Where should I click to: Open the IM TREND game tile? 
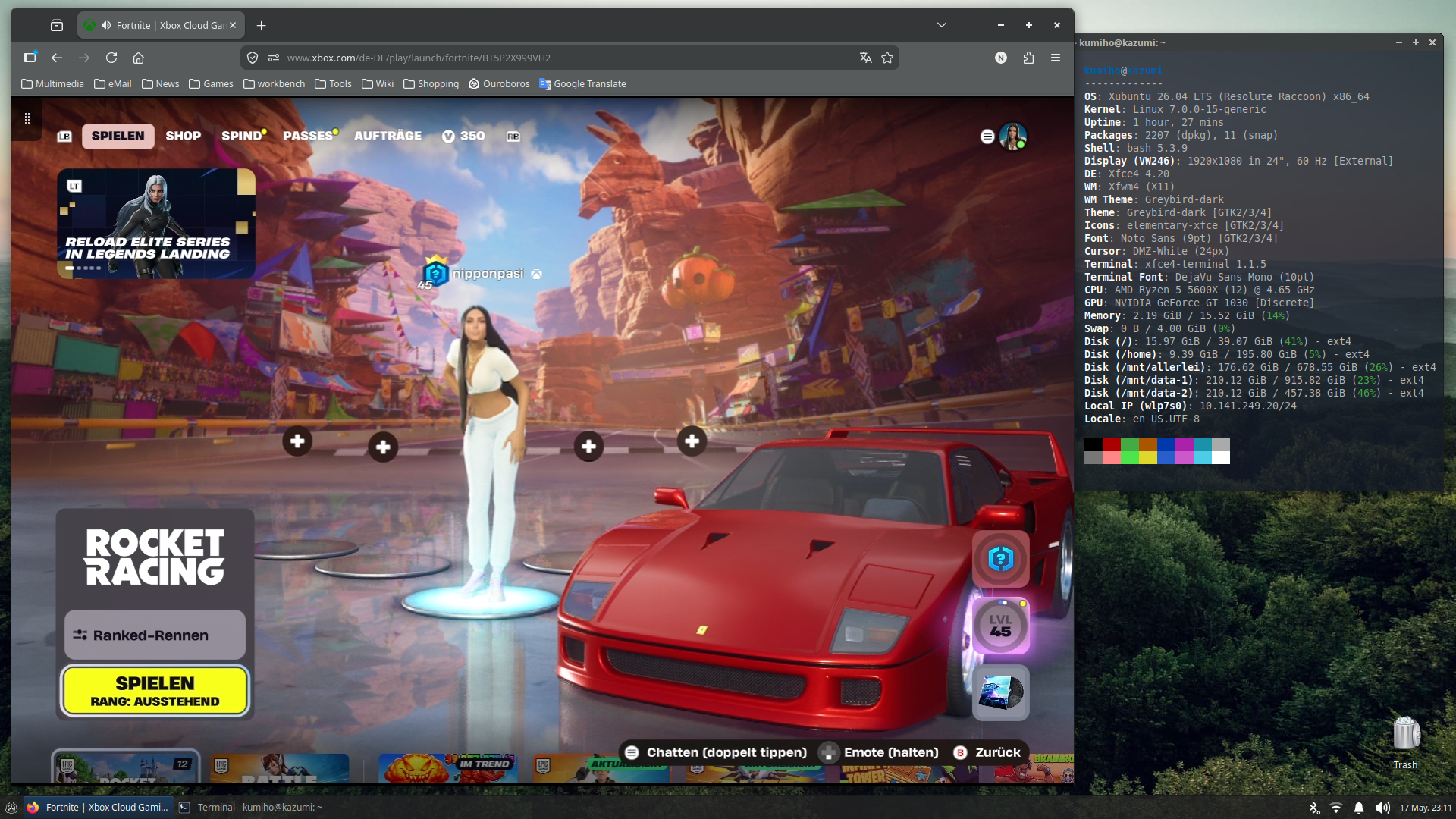click(448, 768)
